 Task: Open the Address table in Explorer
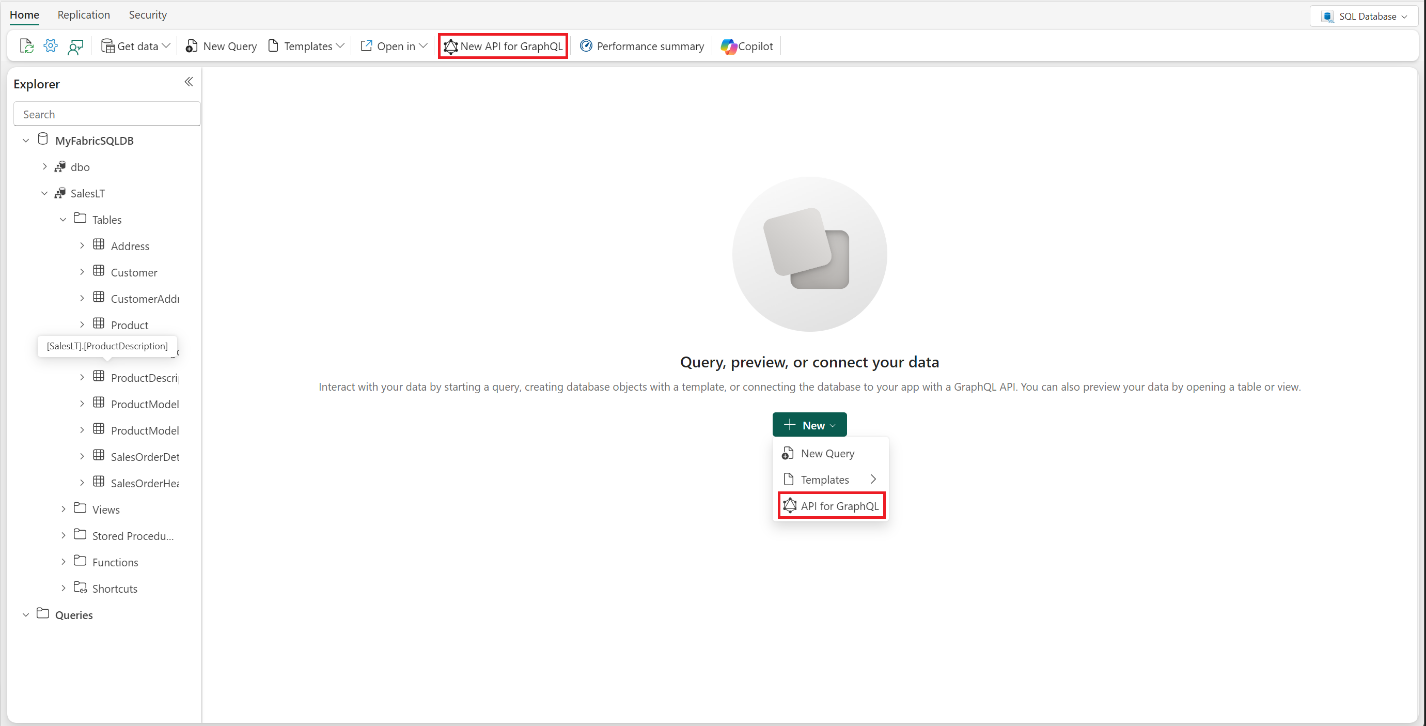[x=132, y=245]
